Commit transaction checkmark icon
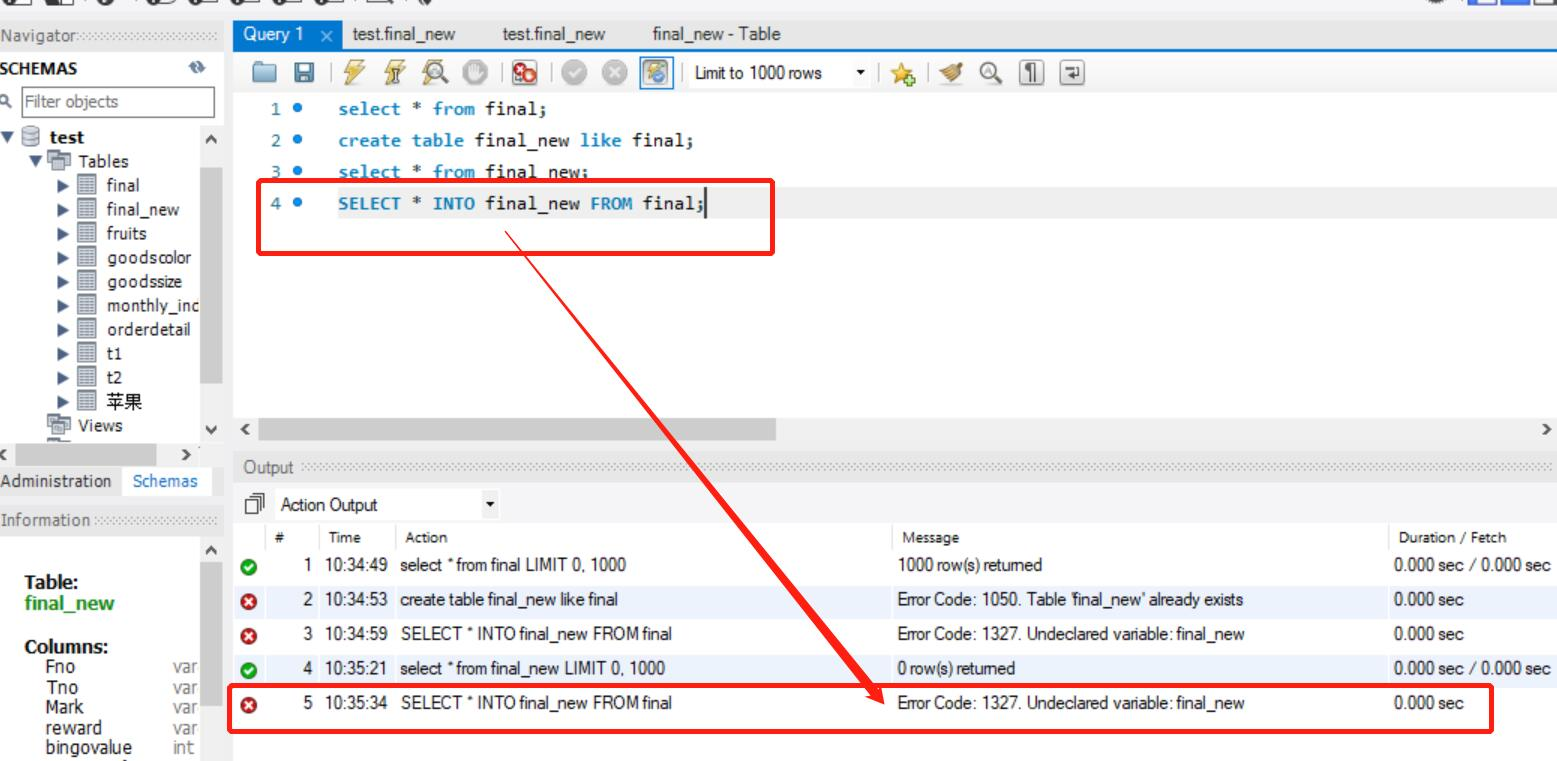This screenshot has width=1557, height=761. pos(574,73)
